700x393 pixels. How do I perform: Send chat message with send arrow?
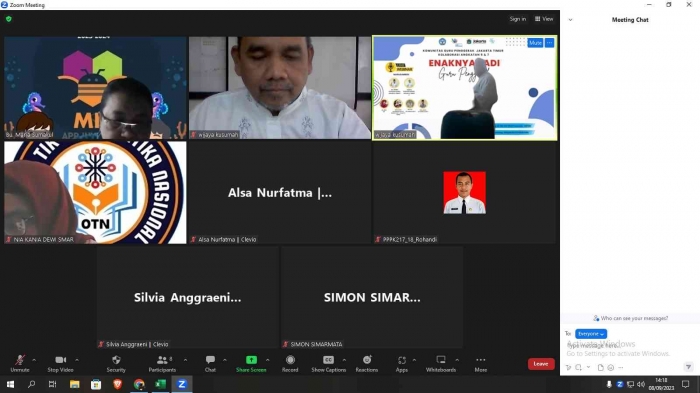pos(688,367)
